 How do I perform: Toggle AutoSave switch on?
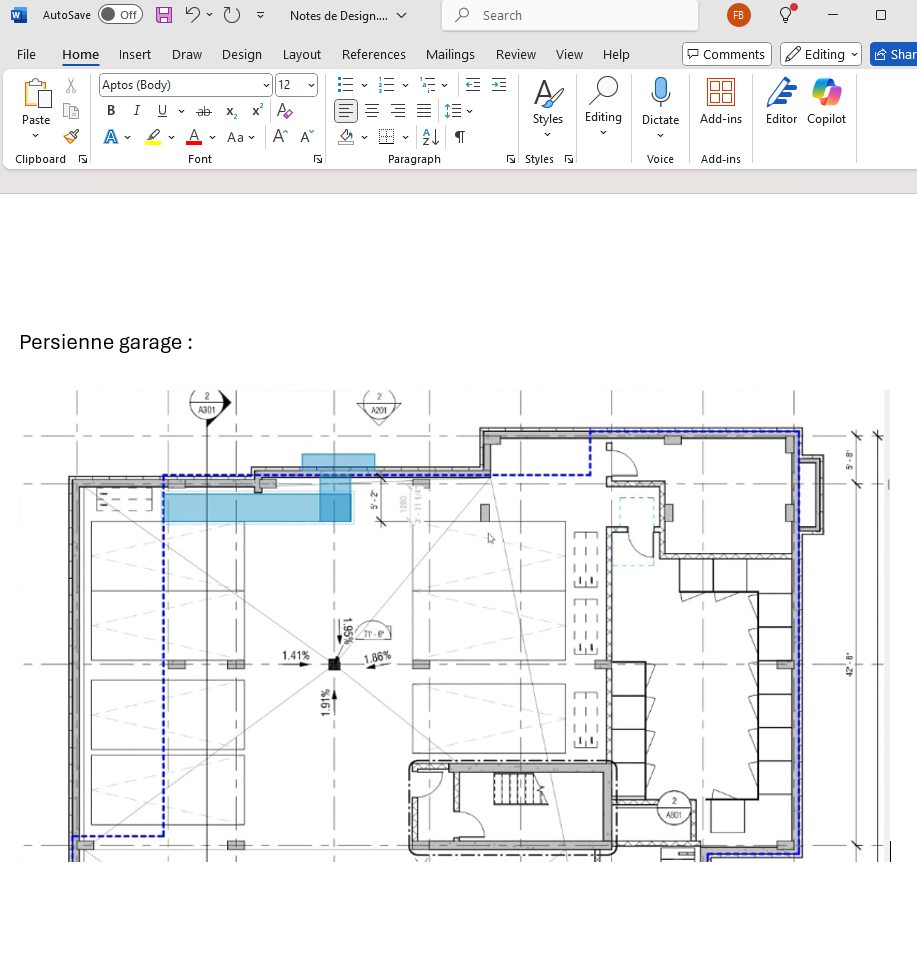pyautogui.click(x=120, y=15)
